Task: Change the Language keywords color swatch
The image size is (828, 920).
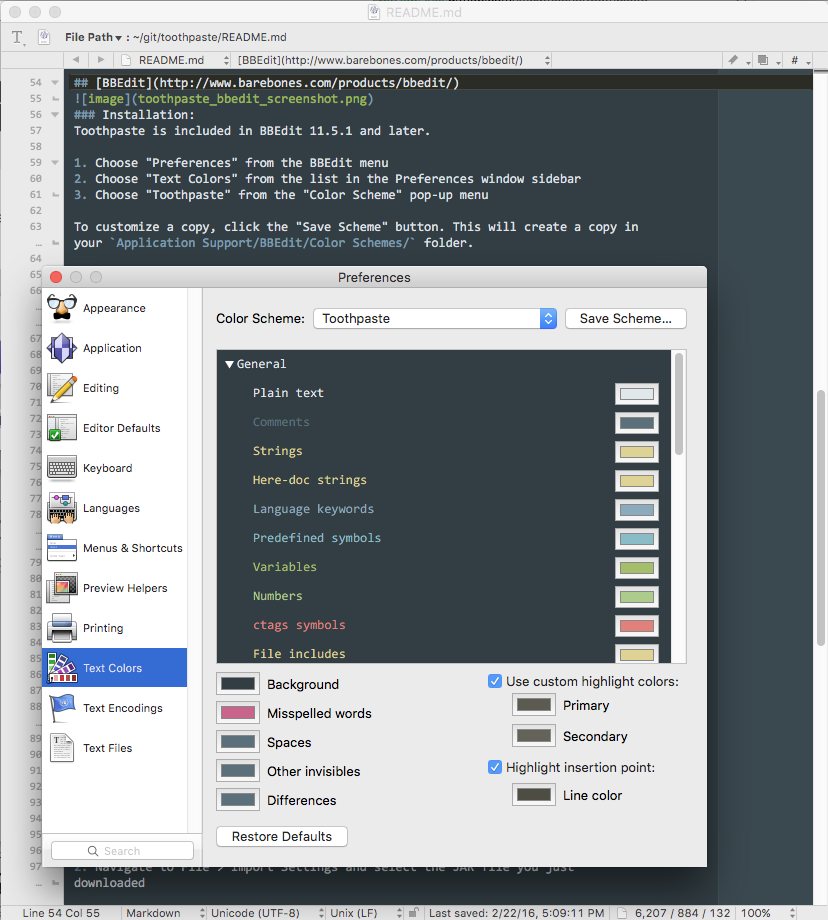Action: (x=637, y=510)
